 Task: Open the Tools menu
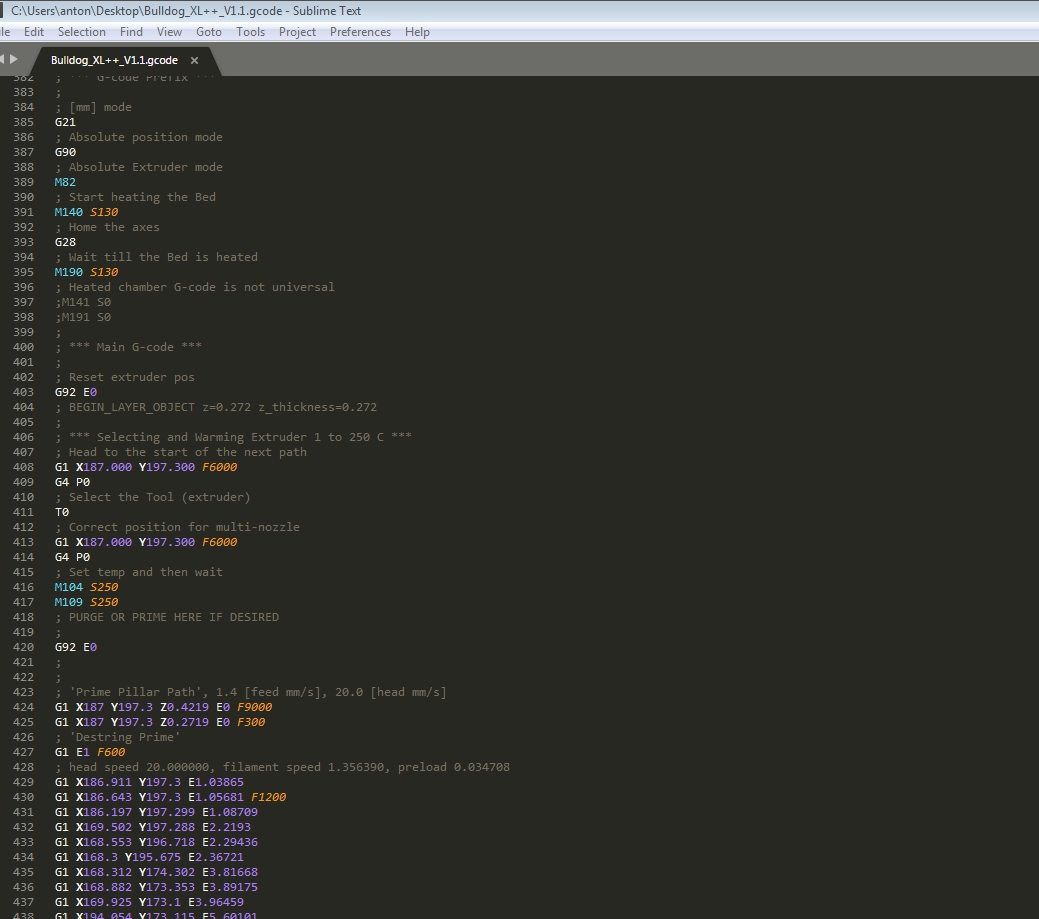pyautogui.click(x=250, y=32)
